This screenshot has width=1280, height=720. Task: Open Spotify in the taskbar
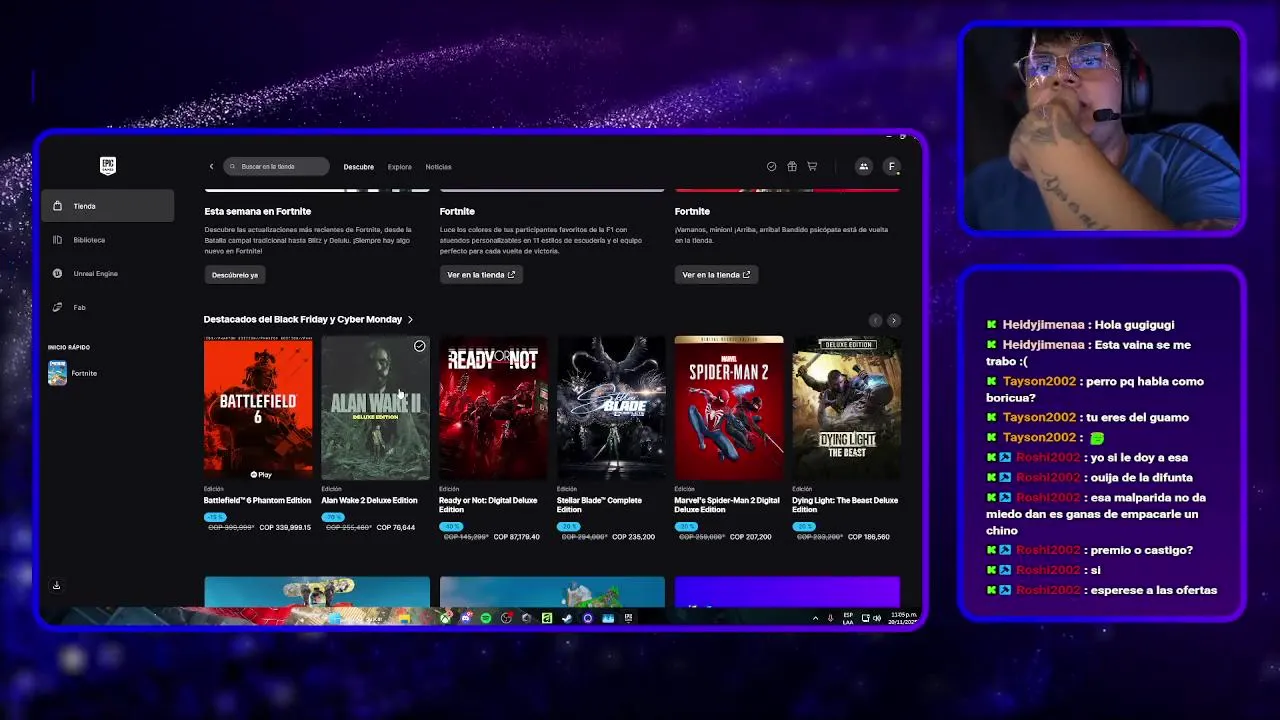coord(486,618)
